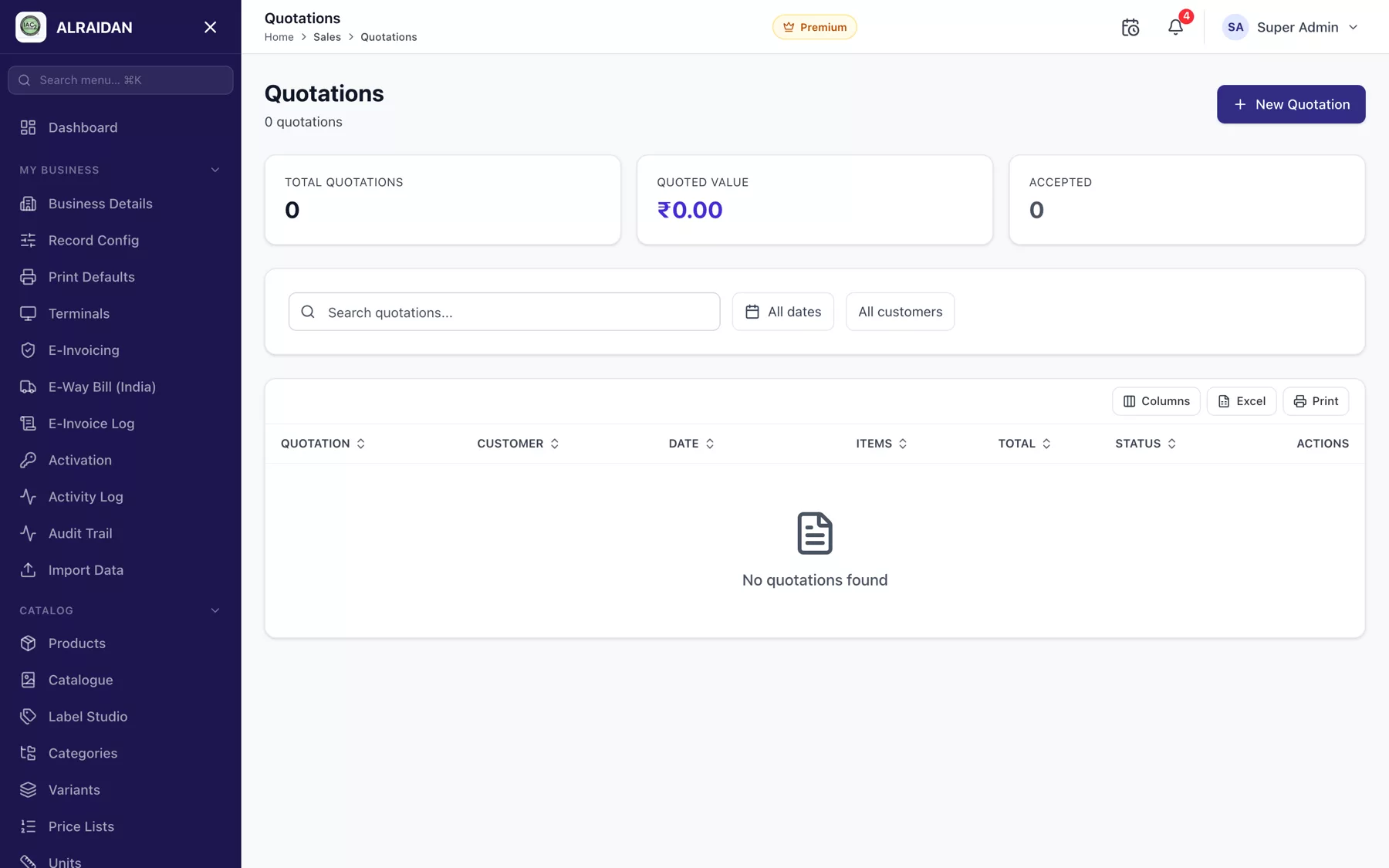Viewport: 1389px width, 868px height.
Task: Focus the Search menu input field
Action: 120,80
